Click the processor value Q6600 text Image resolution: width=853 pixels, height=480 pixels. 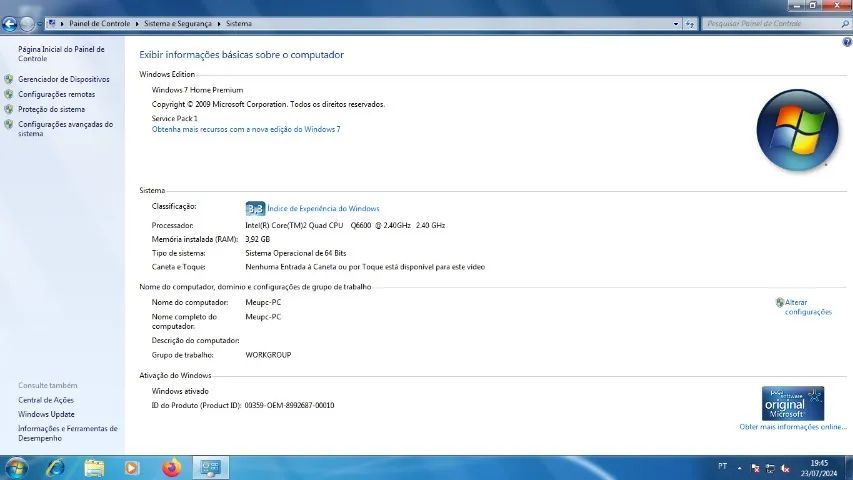point(345,225)
